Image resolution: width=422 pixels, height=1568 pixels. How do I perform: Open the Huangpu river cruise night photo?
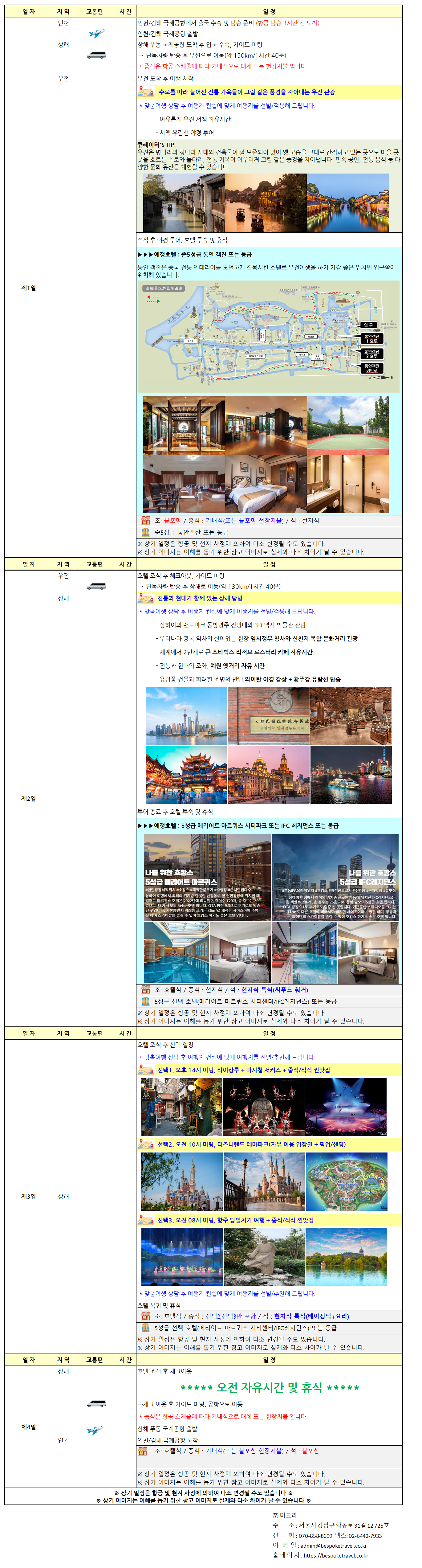351,775
